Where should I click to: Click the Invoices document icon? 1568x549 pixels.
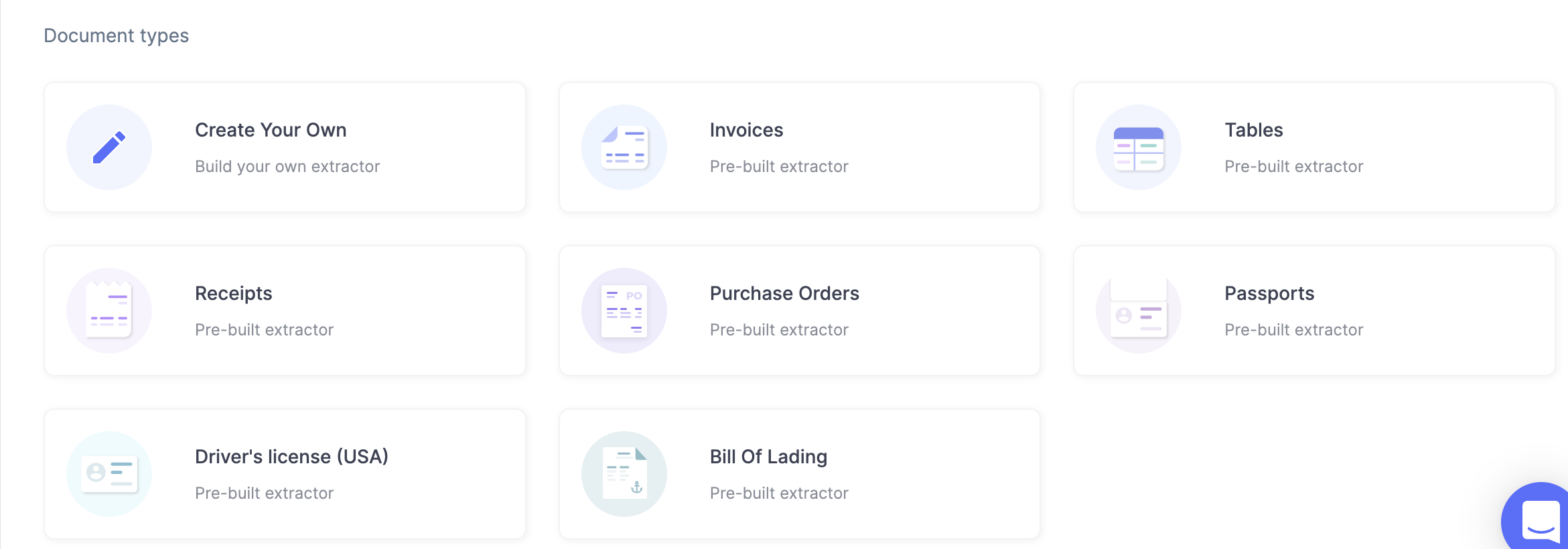click(x=624, y=146)
